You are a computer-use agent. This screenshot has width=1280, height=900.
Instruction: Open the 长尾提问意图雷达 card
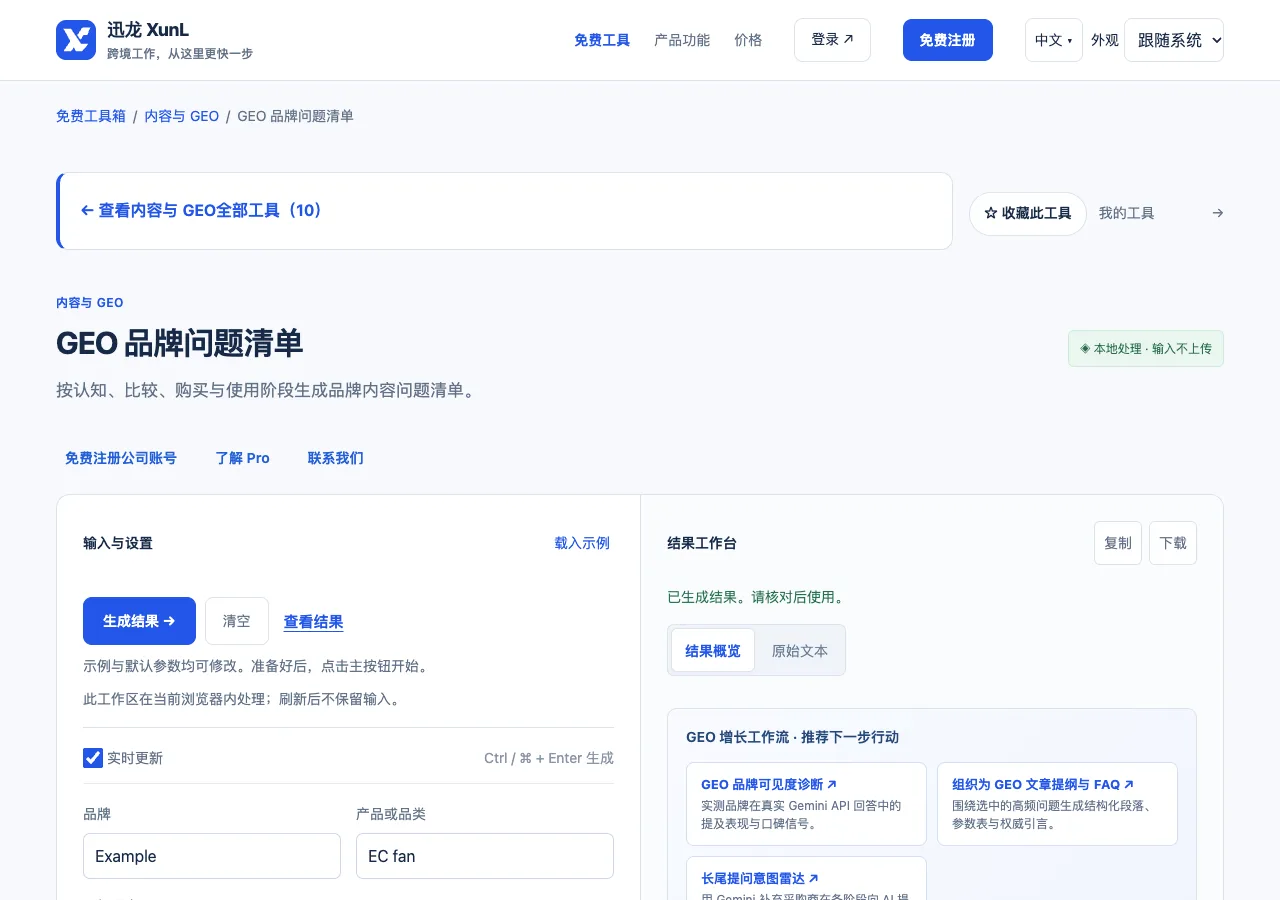click(806, 878)
